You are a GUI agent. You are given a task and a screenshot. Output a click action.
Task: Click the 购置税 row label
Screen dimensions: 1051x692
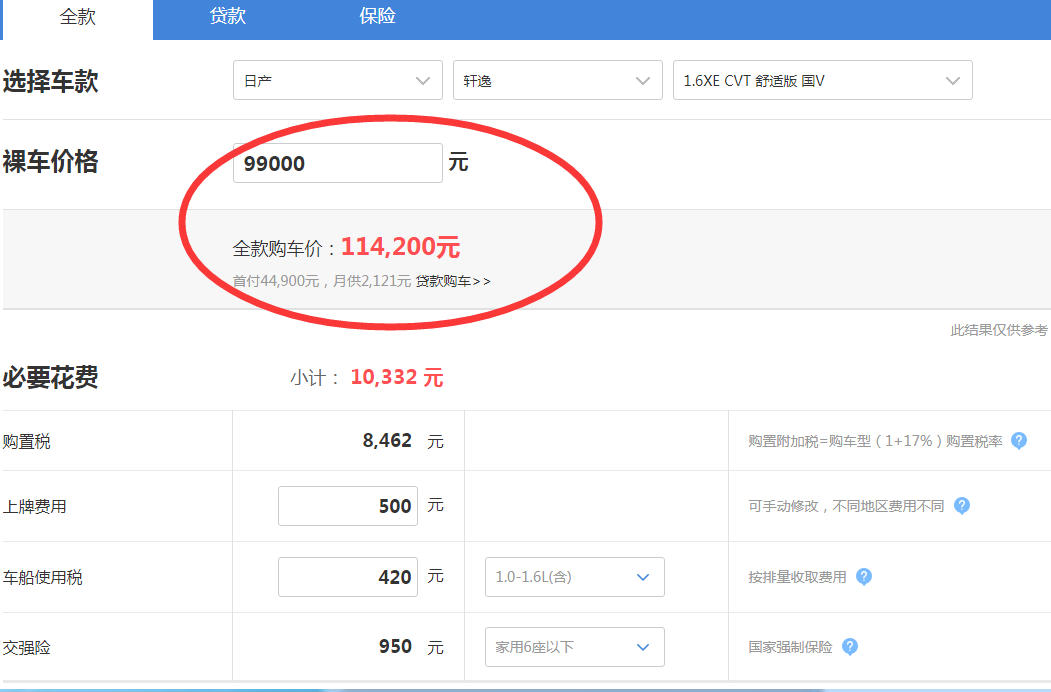click(27, 441)
